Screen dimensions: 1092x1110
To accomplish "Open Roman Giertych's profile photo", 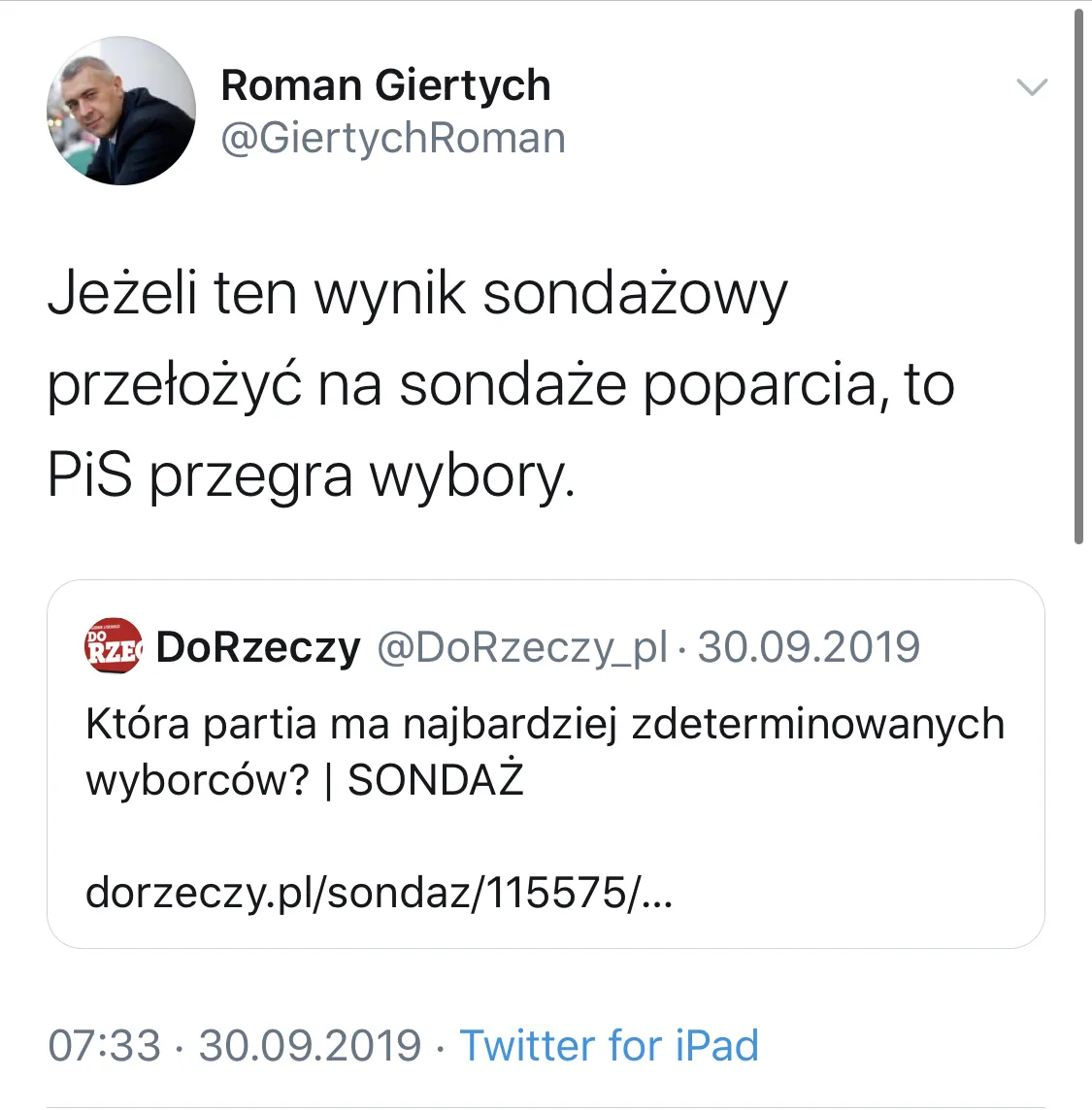I will [120, 111].
